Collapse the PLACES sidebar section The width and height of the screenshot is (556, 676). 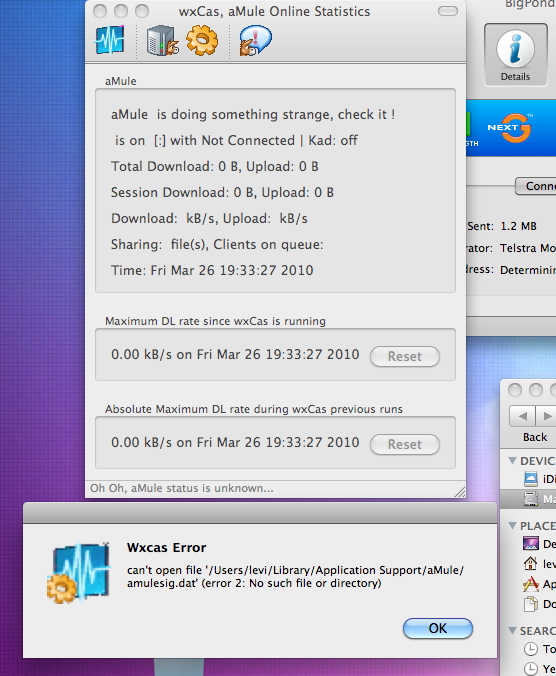click(512, 526)
